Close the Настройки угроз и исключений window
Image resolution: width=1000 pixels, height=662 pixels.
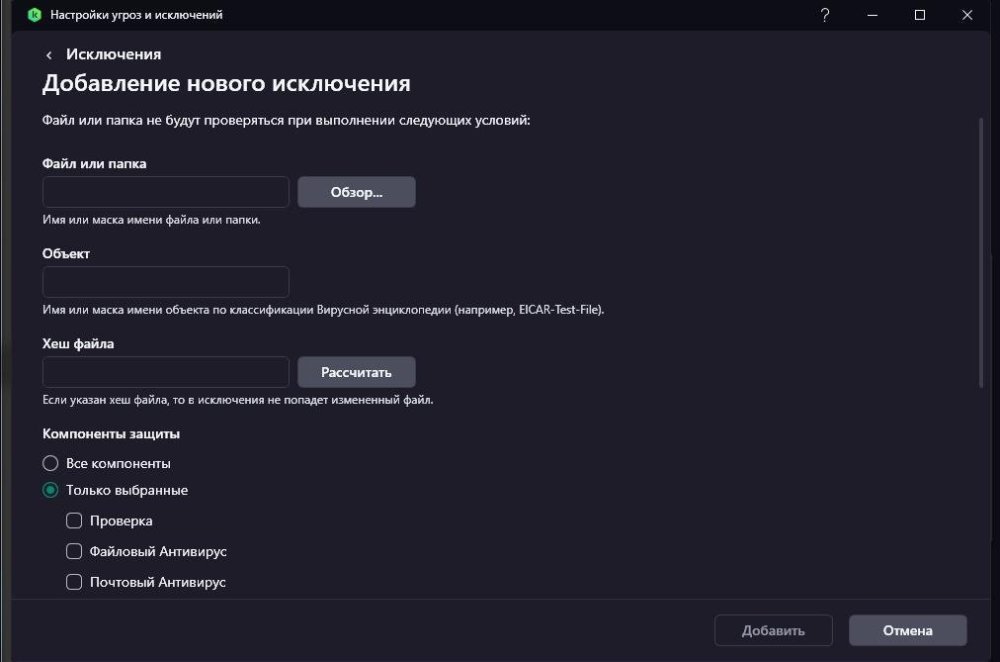click(x=967, y=15)
